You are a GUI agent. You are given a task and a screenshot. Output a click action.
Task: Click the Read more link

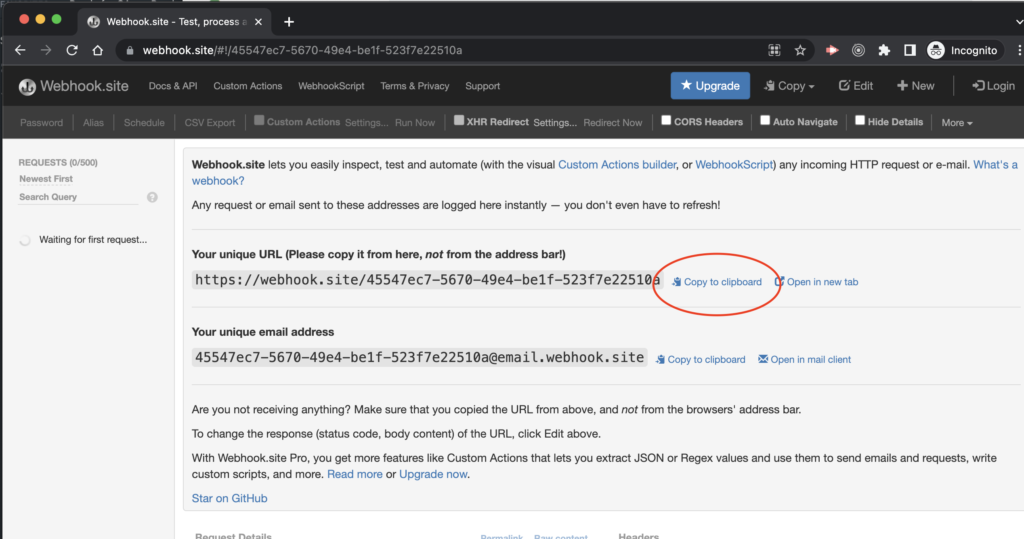(x=355, y=474)
